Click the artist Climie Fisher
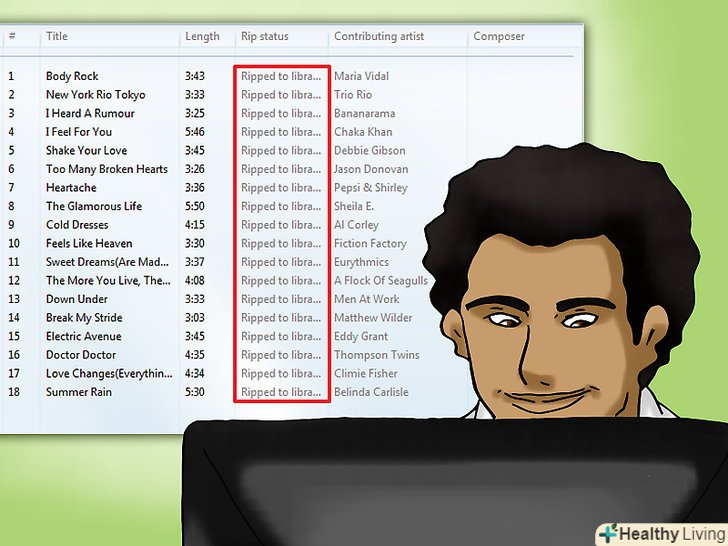This screenshot has height=546, width=728. (x=365, y=373)
